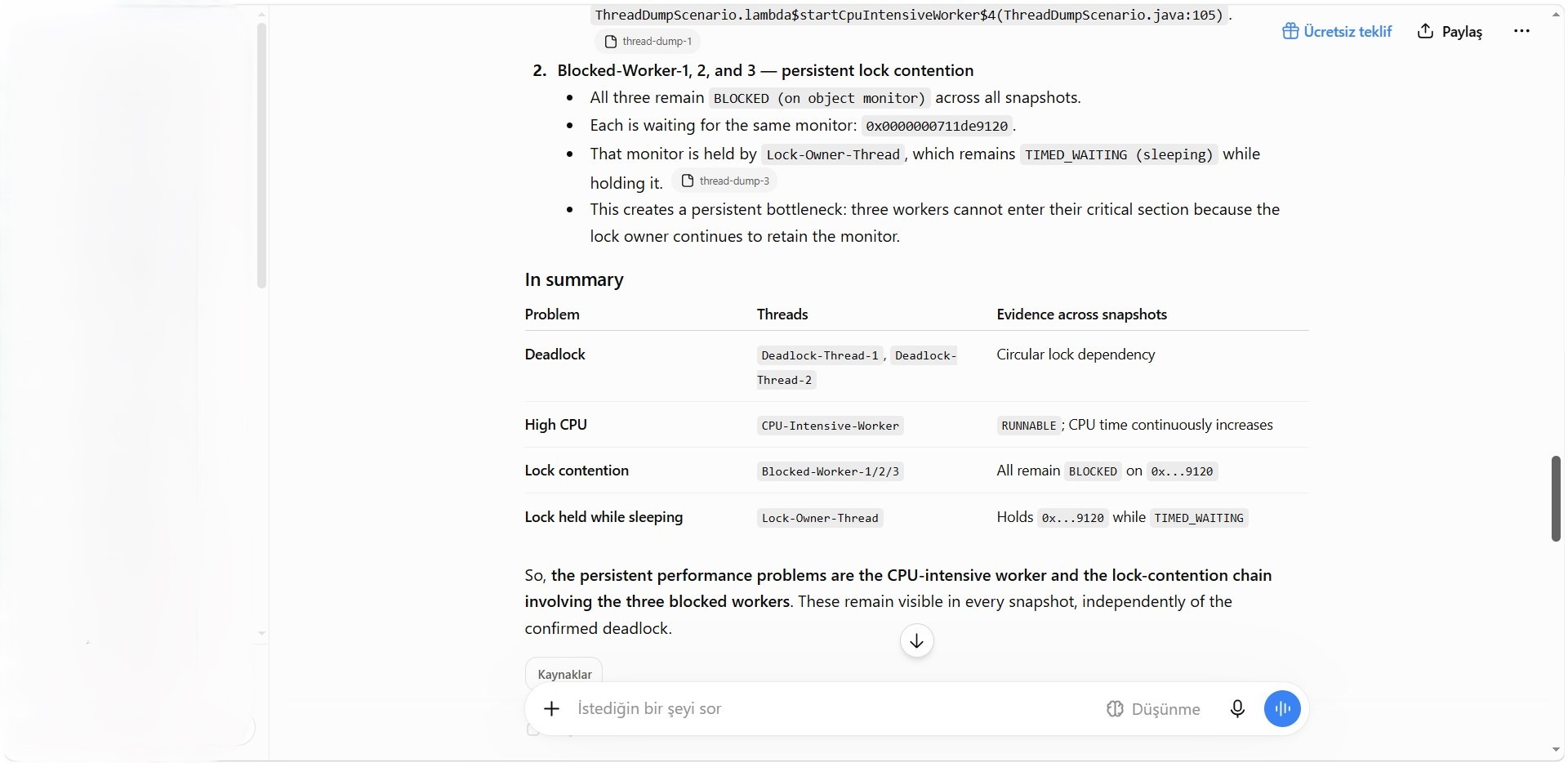
Task: Click the Paylaş share icon
Action: pos(1425,31)
